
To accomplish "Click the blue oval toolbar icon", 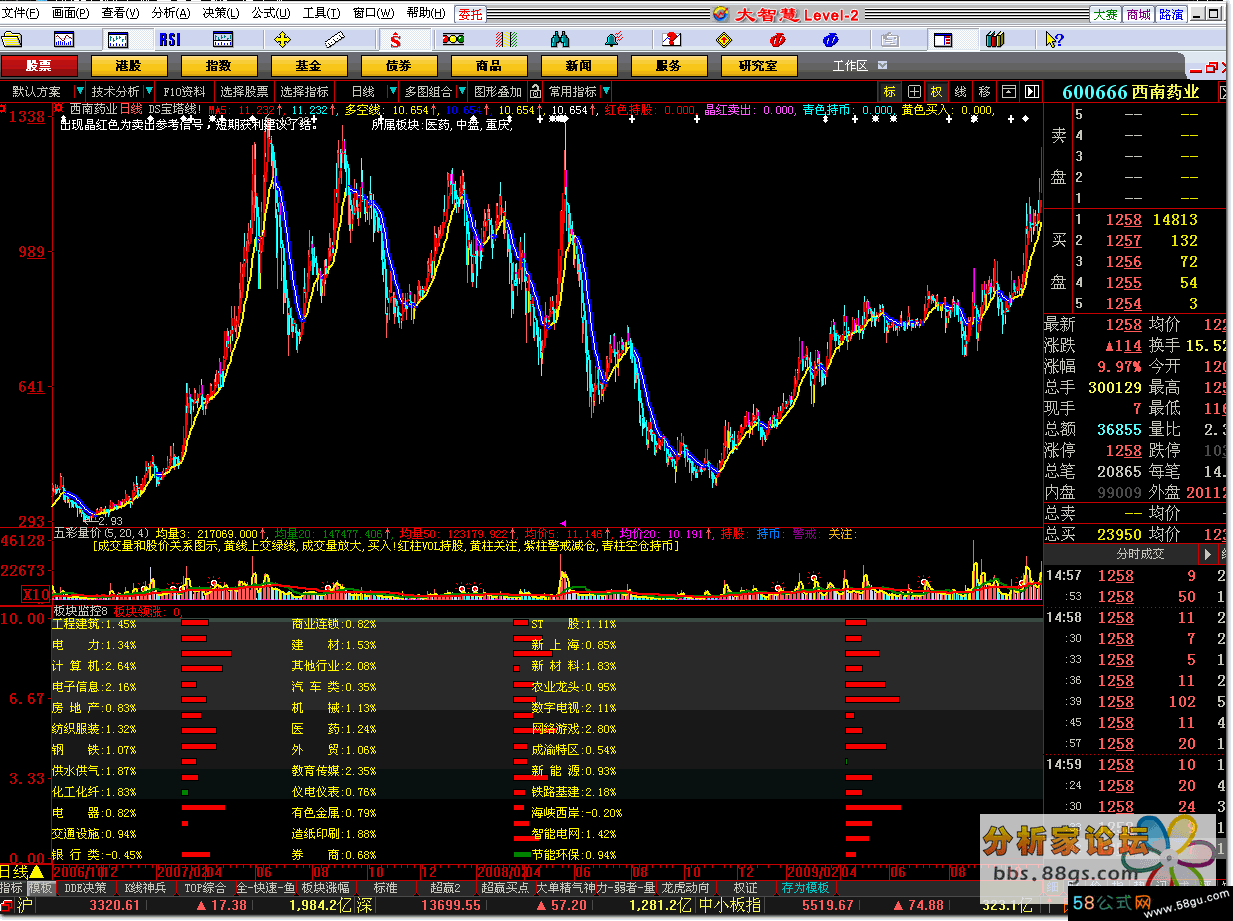I will 830,40.
